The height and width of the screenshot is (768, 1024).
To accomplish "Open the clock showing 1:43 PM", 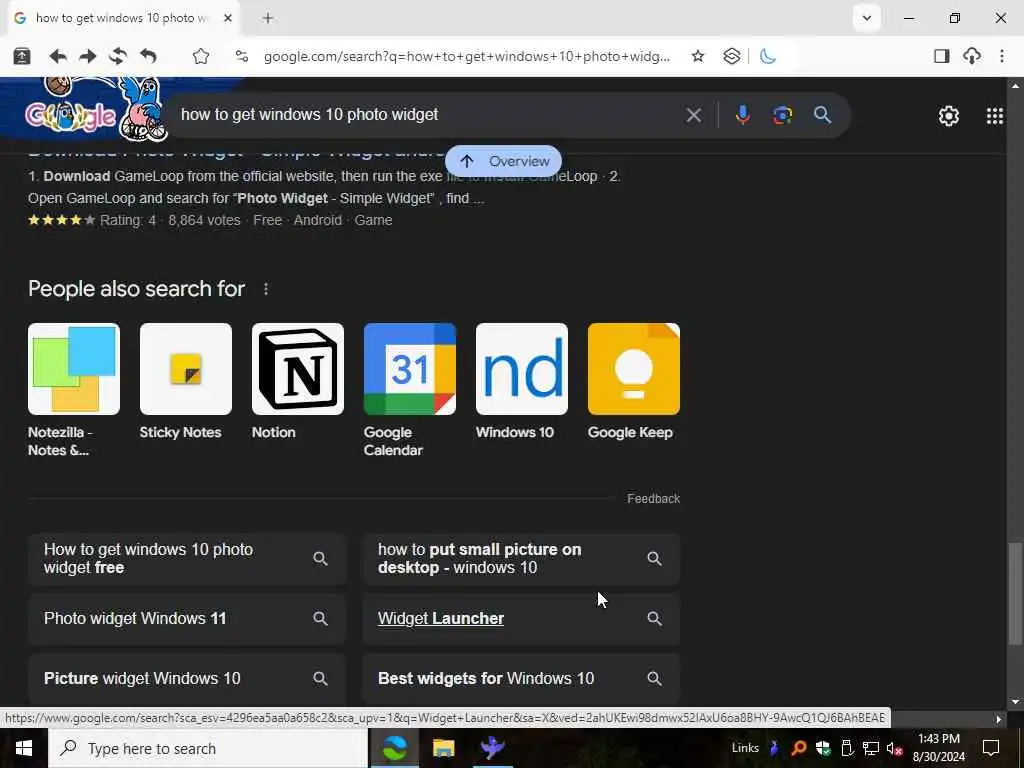I will click(x=938, y=748).
